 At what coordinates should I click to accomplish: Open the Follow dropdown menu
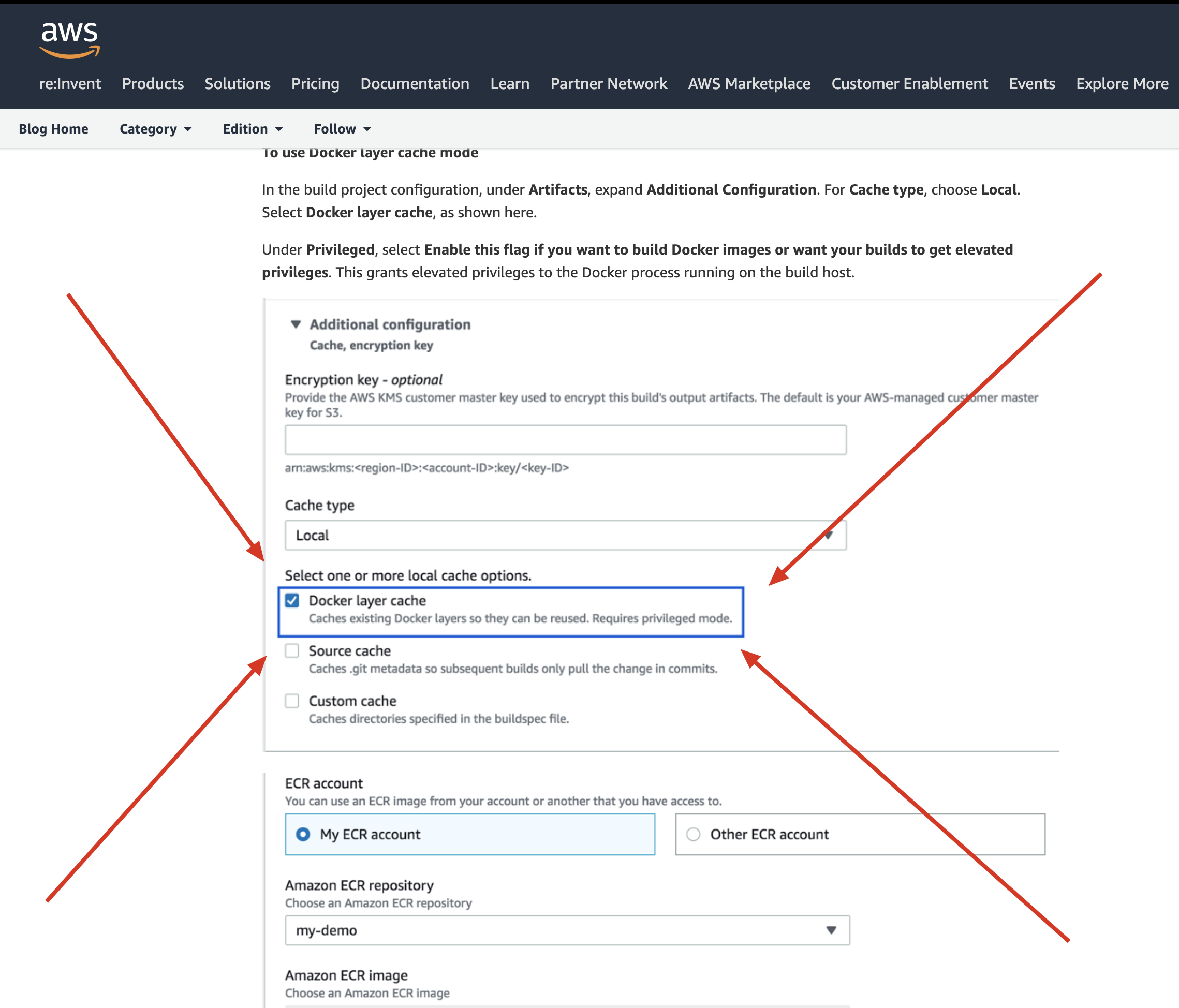point(342,129)
